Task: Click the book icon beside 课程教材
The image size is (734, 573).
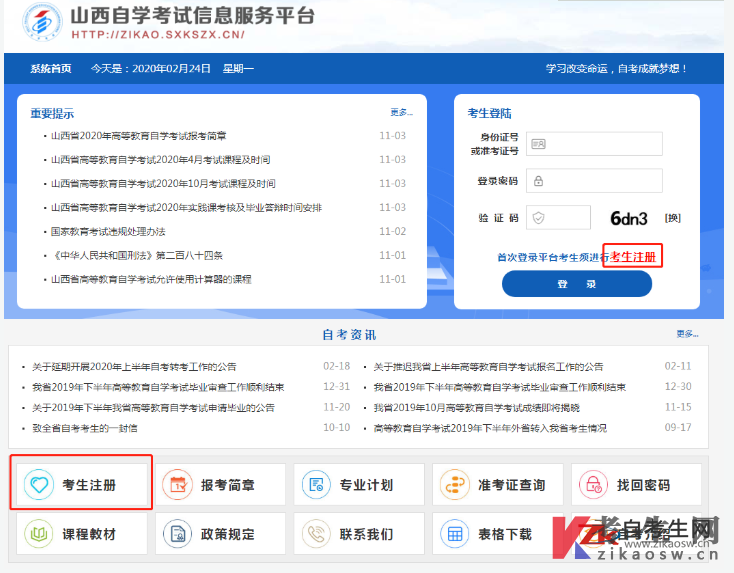Action: pos(39,534)
